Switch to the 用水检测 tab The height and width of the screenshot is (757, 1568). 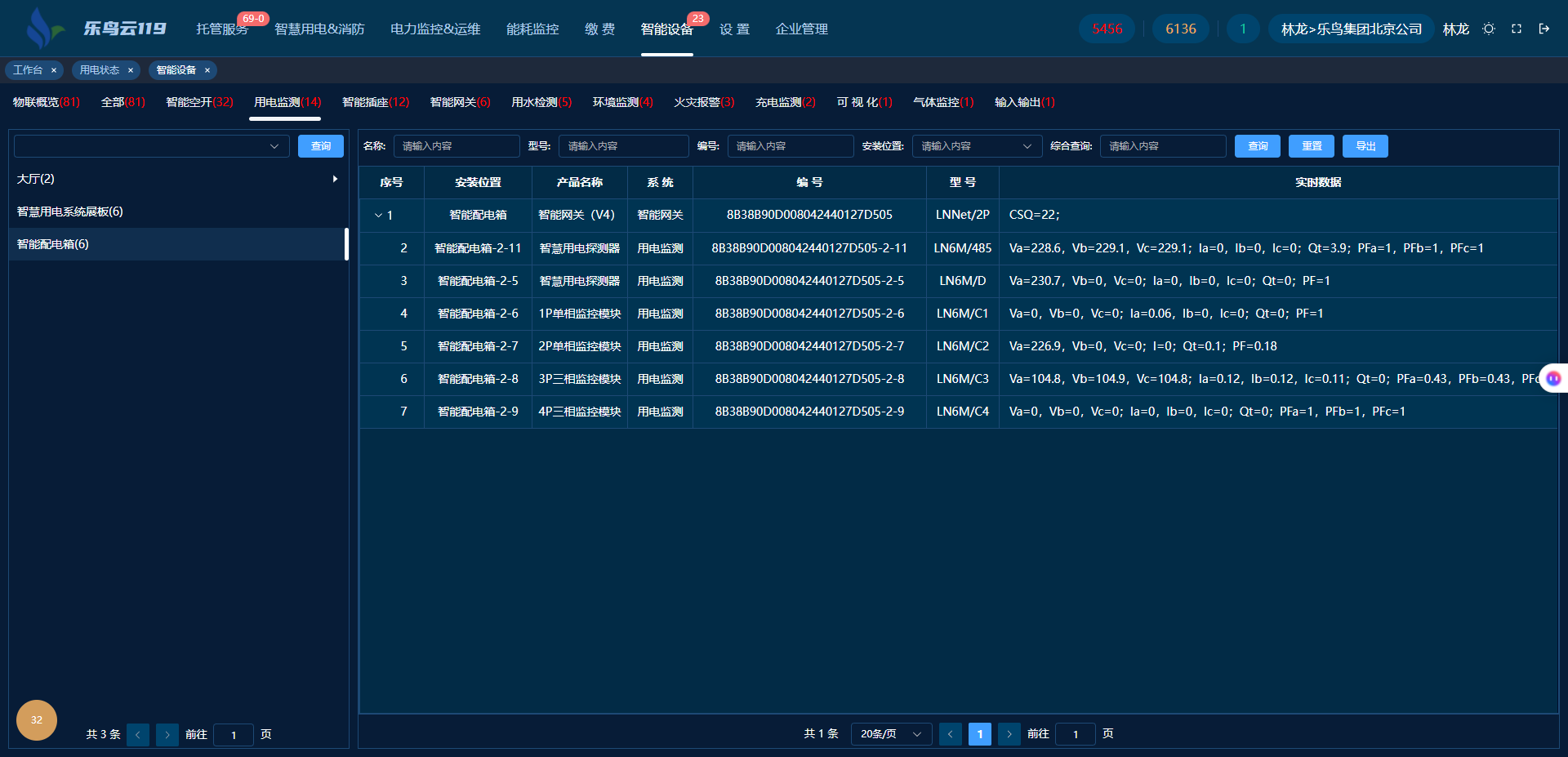click(x=541, y=102)
